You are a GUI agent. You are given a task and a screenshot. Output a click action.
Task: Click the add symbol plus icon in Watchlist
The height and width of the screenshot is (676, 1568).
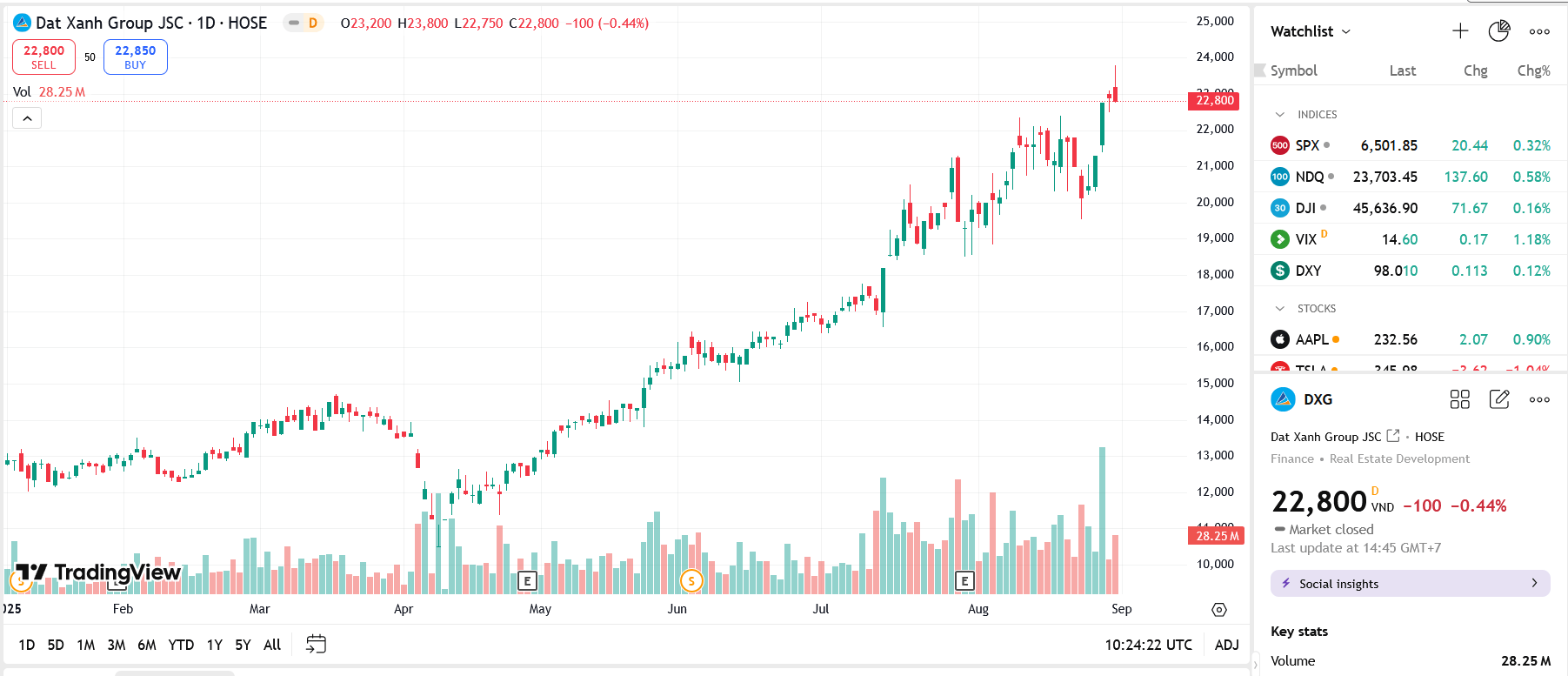point(1460,31)
